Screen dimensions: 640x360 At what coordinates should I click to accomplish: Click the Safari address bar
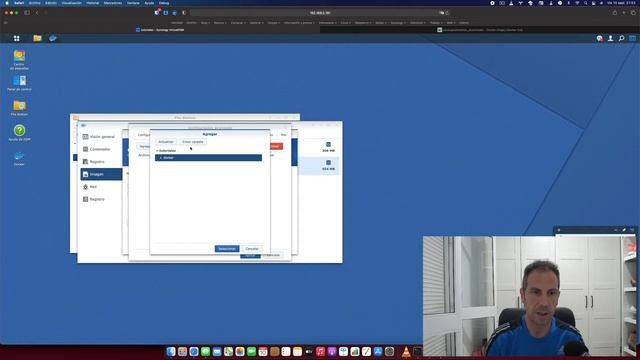(320, 13)
